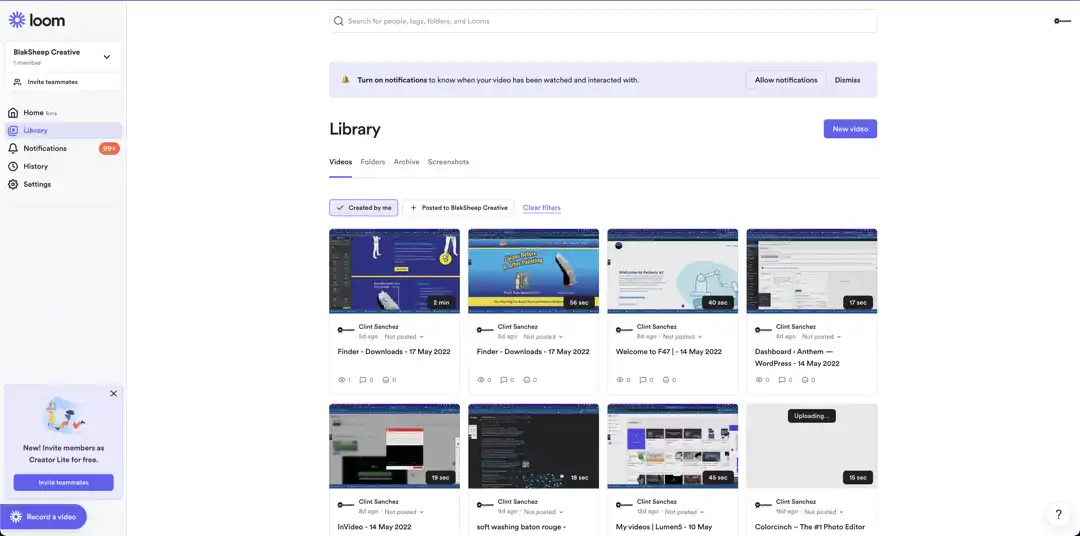Click reactions emoji icon on 56 sec video
Image resolution: width=1080 pixels, height=536 pixels.
coord(526,380)
